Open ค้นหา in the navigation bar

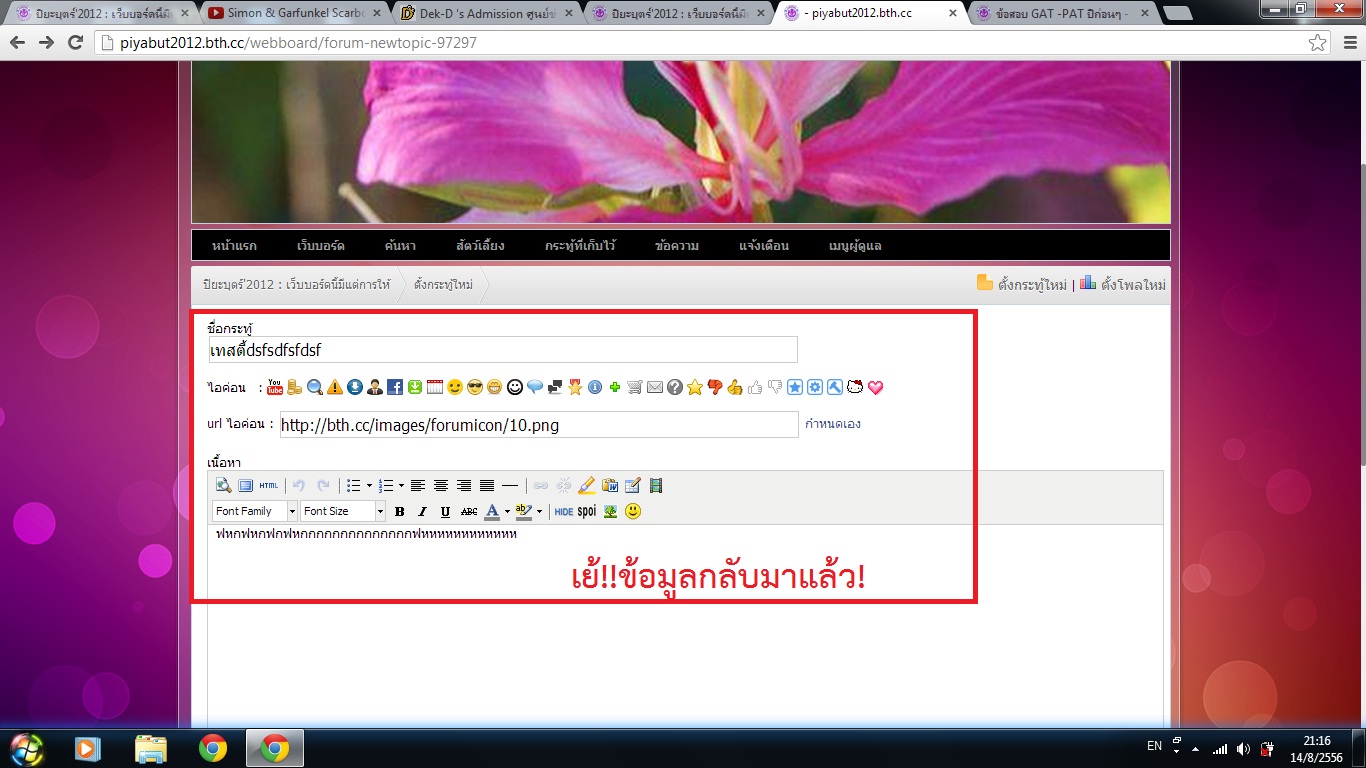coord(400,246)
